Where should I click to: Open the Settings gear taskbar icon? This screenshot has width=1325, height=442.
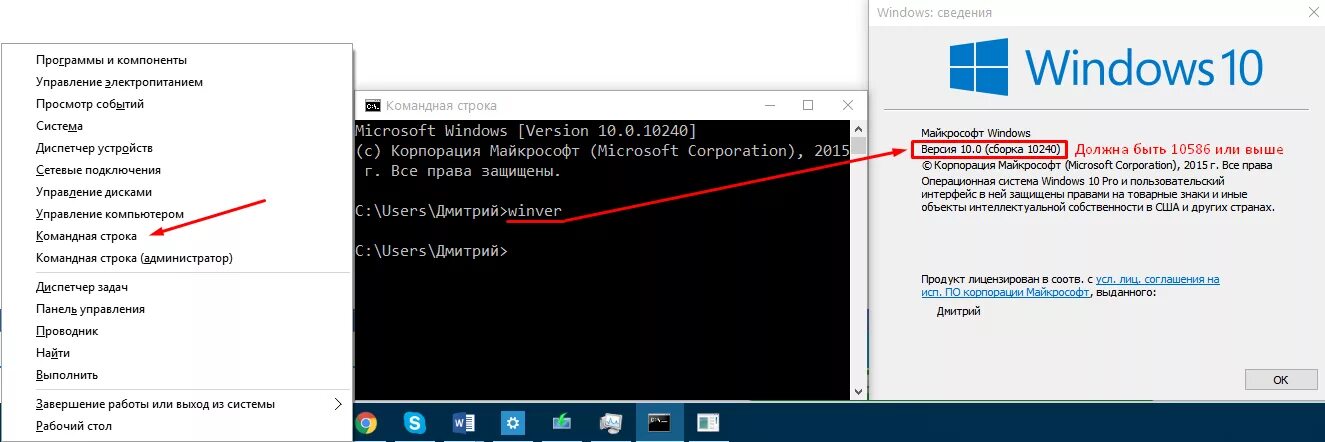point(513,423)
